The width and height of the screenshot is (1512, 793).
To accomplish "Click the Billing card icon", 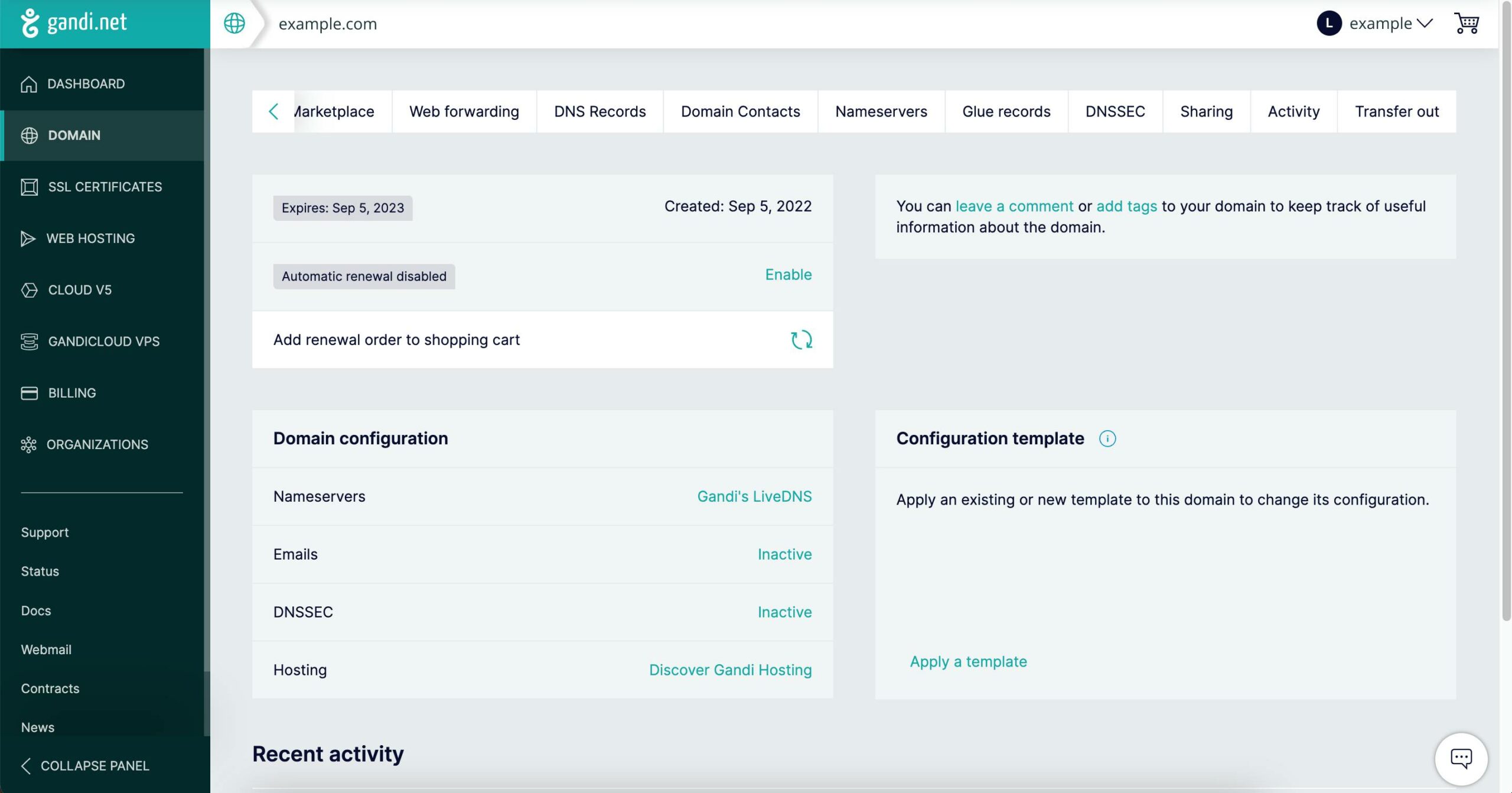I will [x=29, y=393].
